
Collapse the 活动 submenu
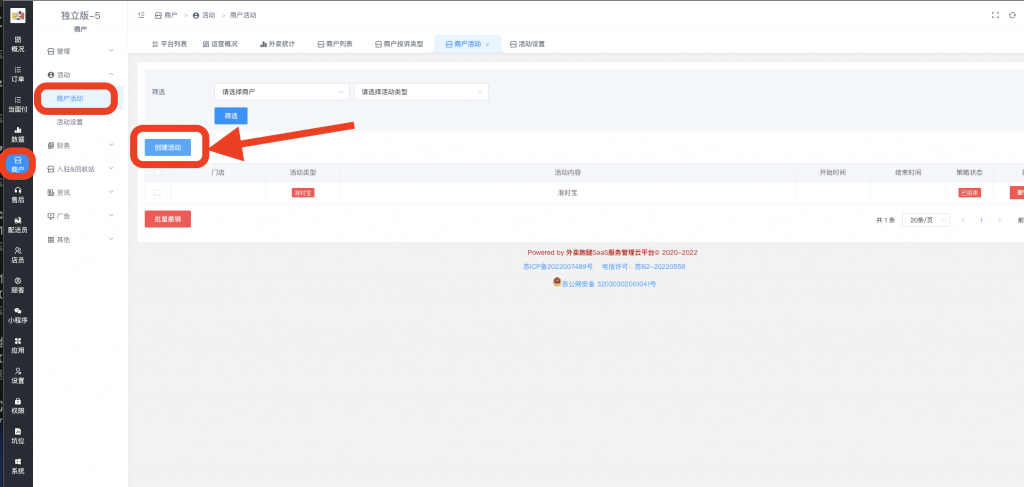pos(80,74)
